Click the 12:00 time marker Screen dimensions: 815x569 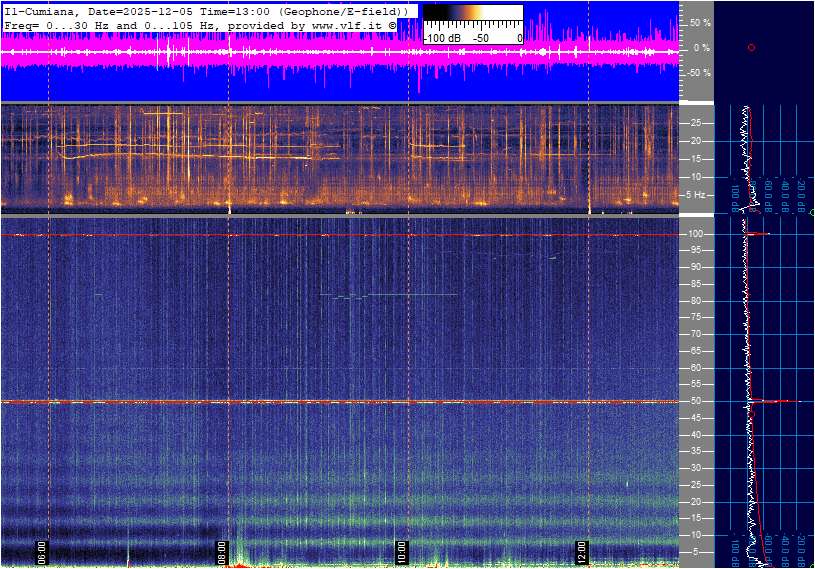[582, 552]
